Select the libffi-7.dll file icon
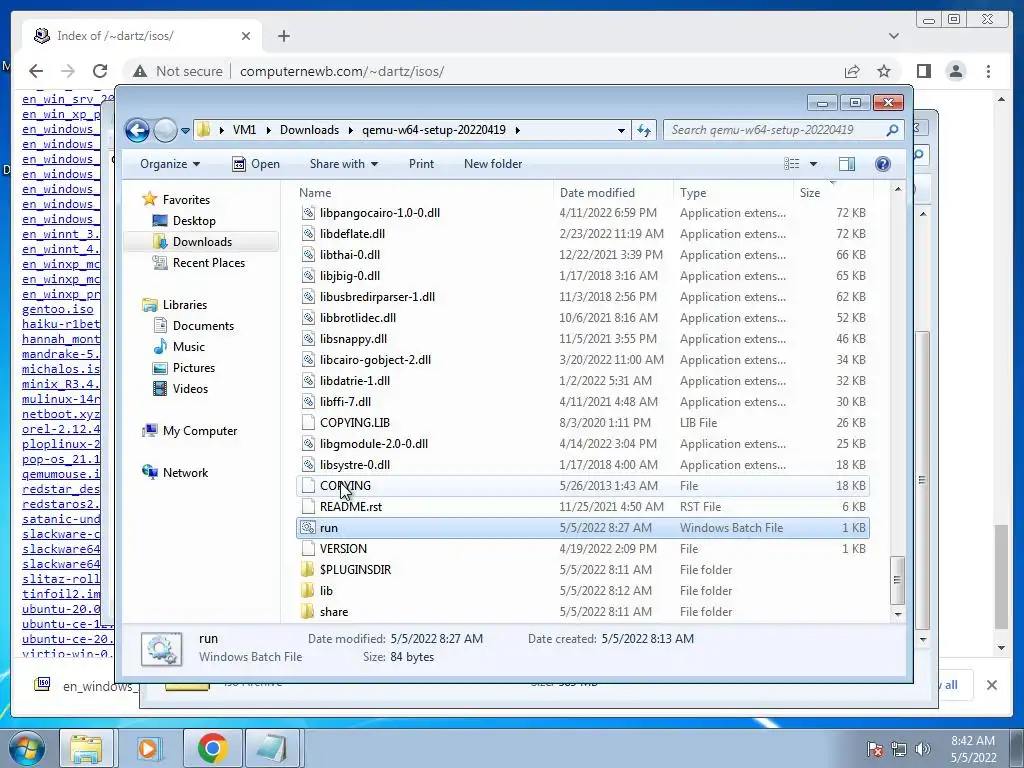The image size is (1024, 768). (308, 402)
